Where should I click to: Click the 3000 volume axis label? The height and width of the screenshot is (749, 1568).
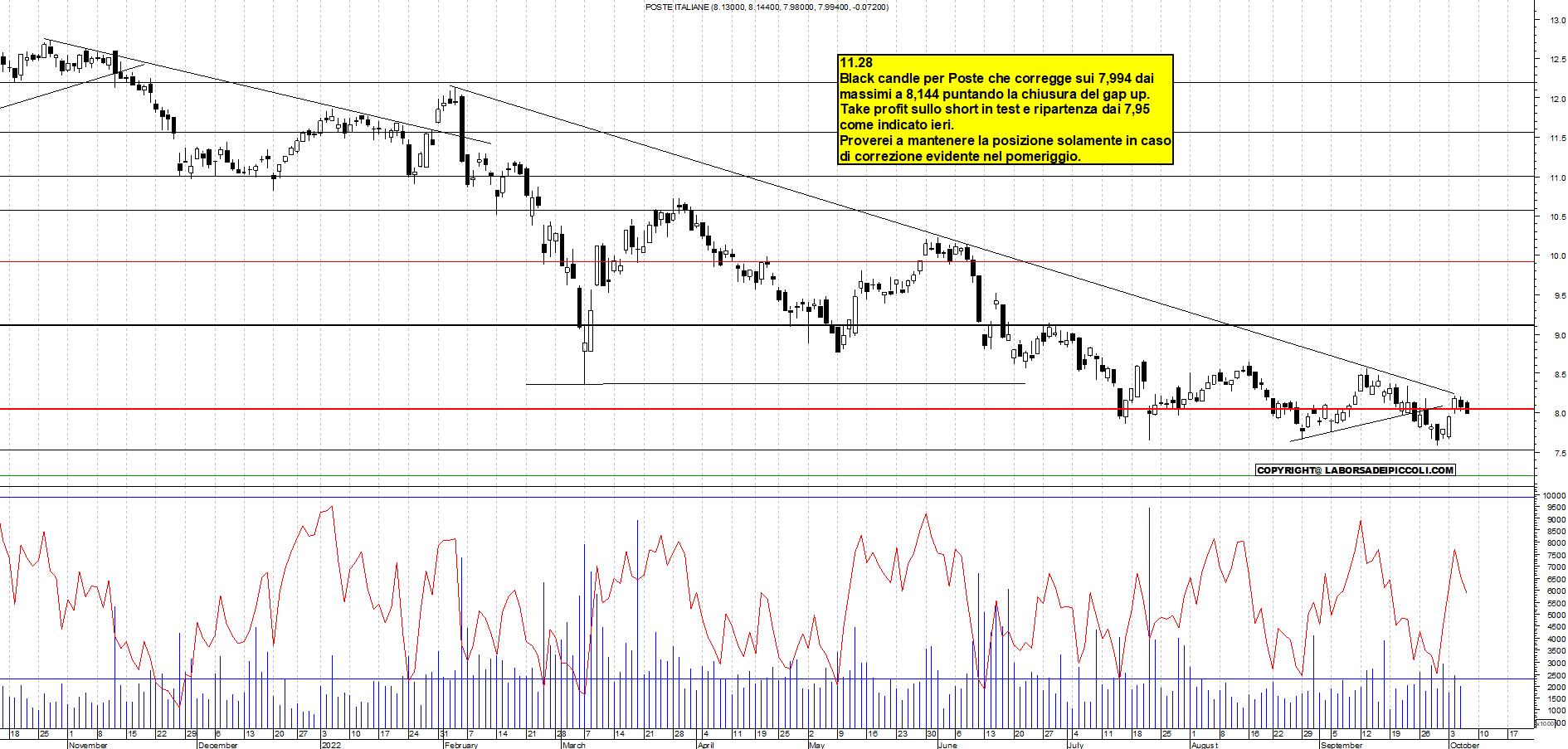pos(1556,664)
